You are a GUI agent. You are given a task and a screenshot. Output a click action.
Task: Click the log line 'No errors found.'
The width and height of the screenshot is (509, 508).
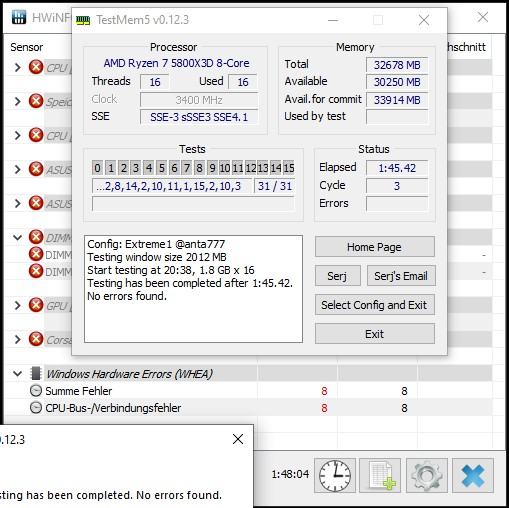127,296
